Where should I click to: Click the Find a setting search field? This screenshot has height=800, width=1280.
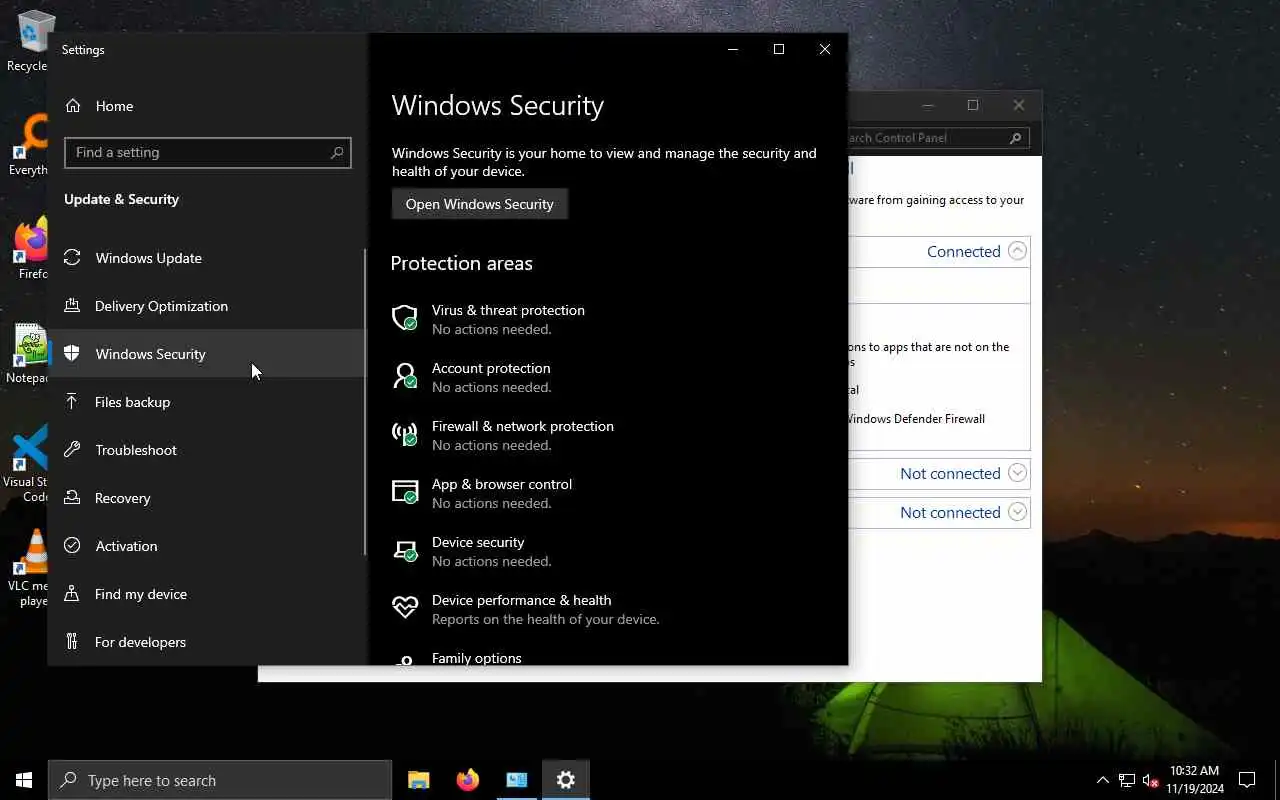[208, 152]
